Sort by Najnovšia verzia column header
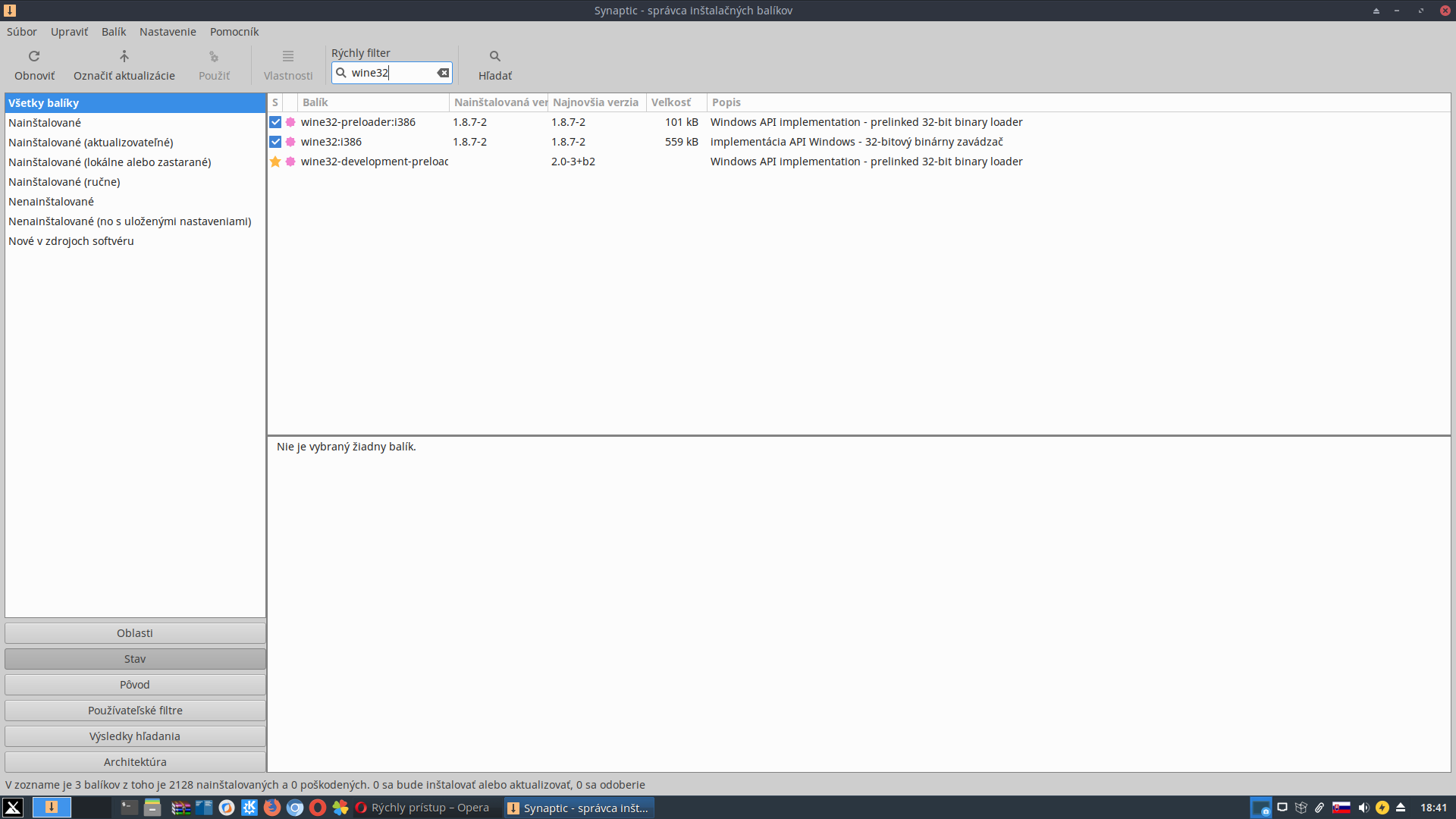The image size is (1456, 819). pos(597,102)
